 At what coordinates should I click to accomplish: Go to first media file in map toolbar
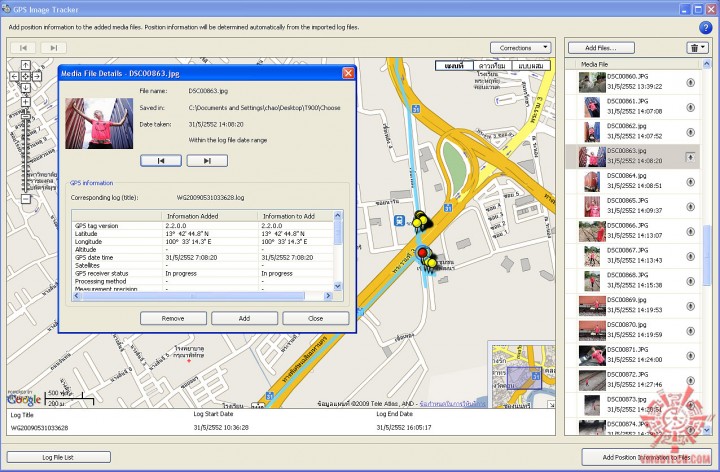[x=23, y=48]
